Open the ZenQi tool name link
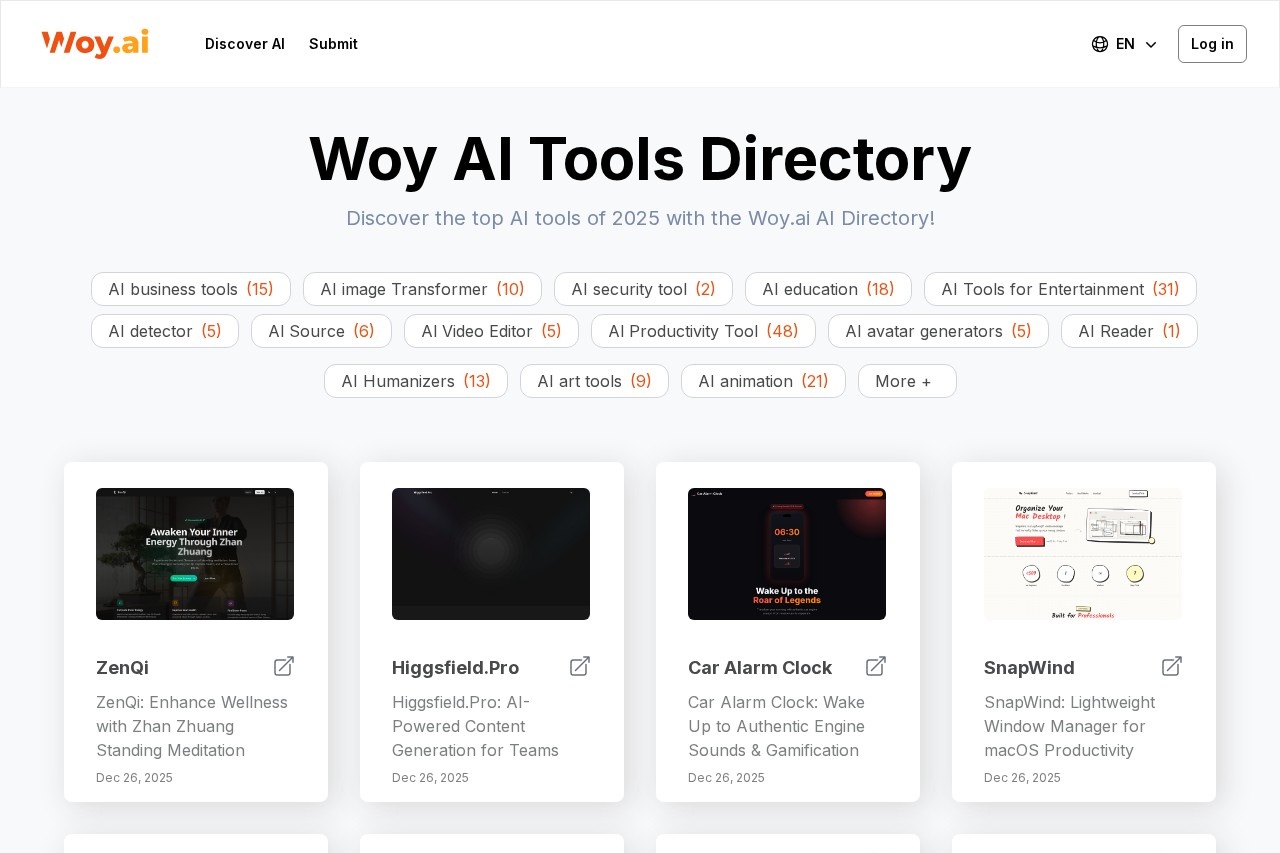The width and height of the screenshot is (1280, 853). click(x=122, y=668)
